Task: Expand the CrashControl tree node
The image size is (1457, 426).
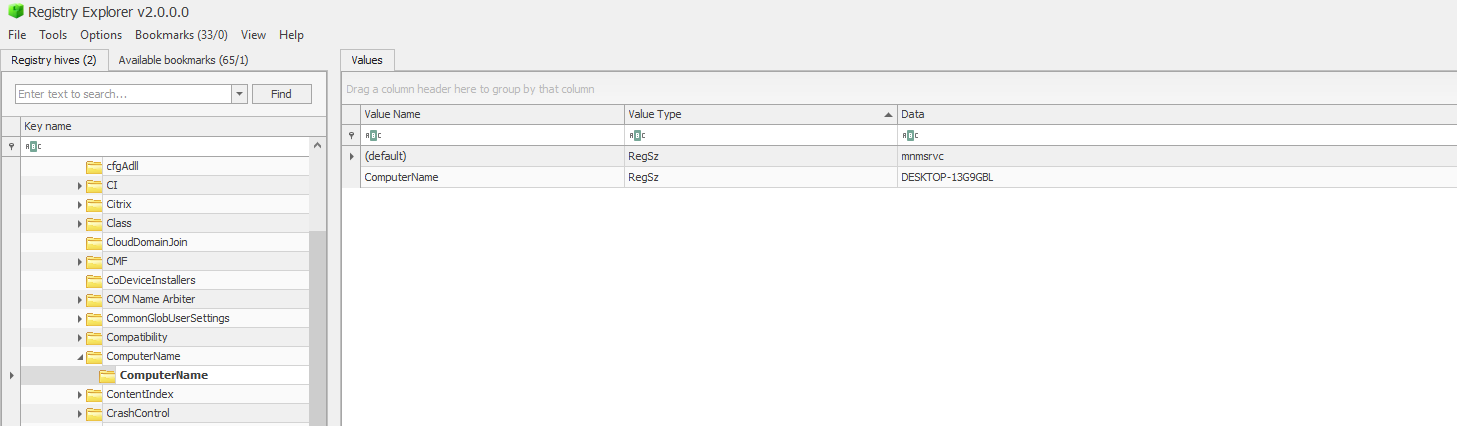Action: 80,413
